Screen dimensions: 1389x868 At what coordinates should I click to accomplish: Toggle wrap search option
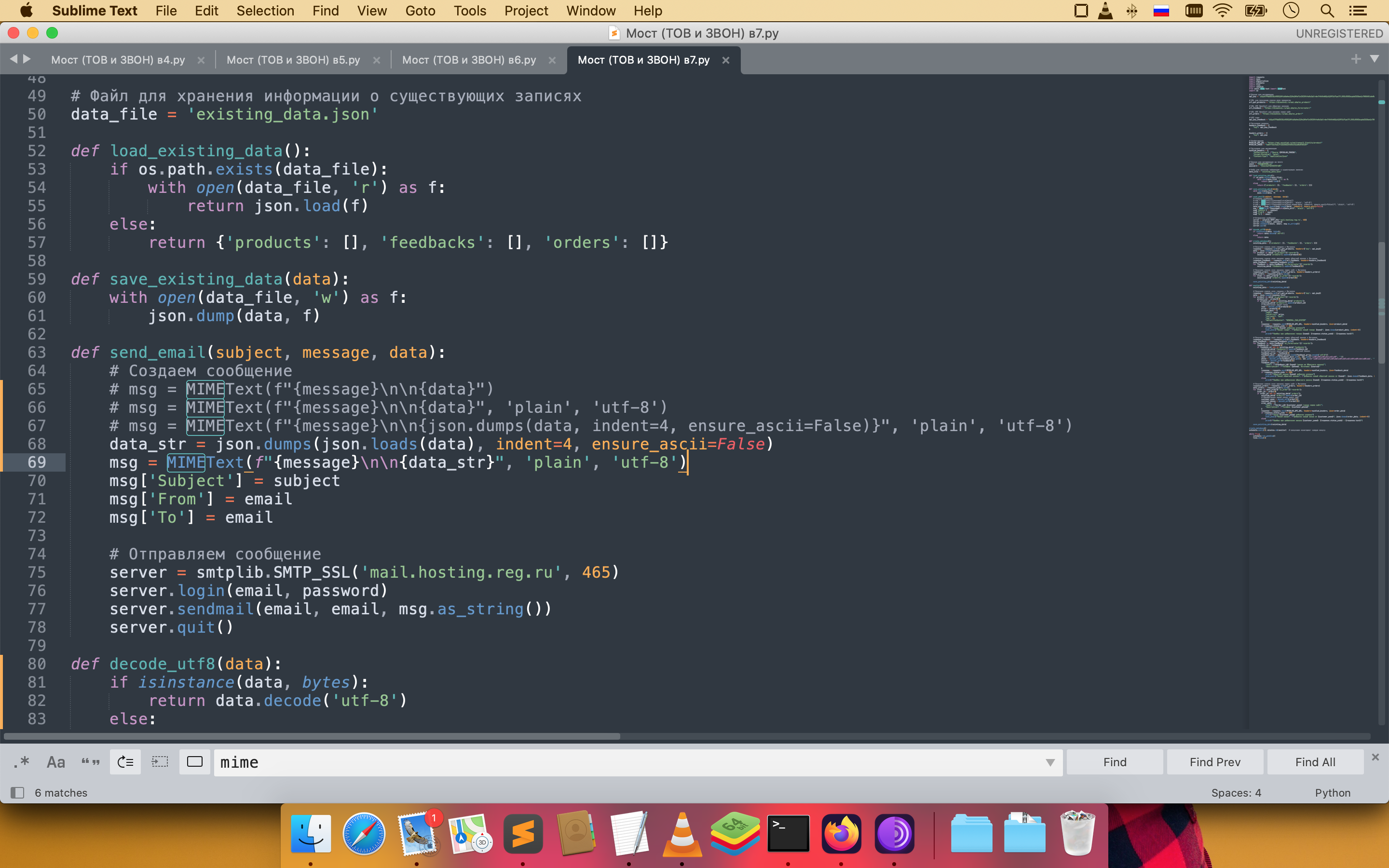point(125,762)
